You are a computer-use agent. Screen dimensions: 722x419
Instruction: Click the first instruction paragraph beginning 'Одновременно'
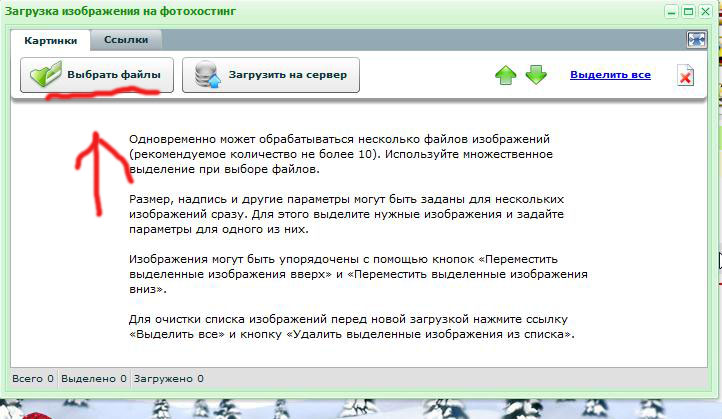click(x=354, y=156)
